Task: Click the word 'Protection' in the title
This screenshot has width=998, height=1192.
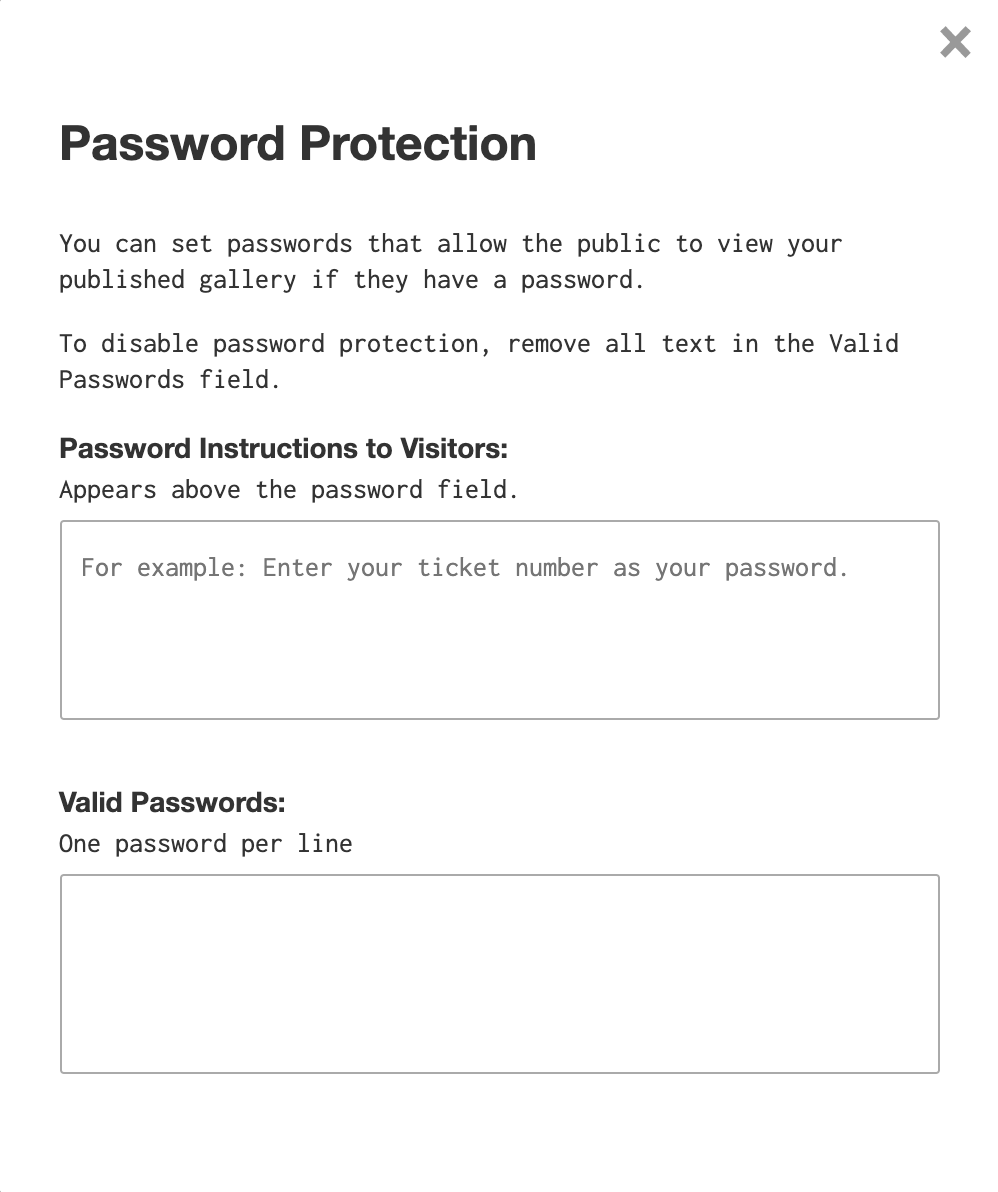Action: (x=418, y=143)
